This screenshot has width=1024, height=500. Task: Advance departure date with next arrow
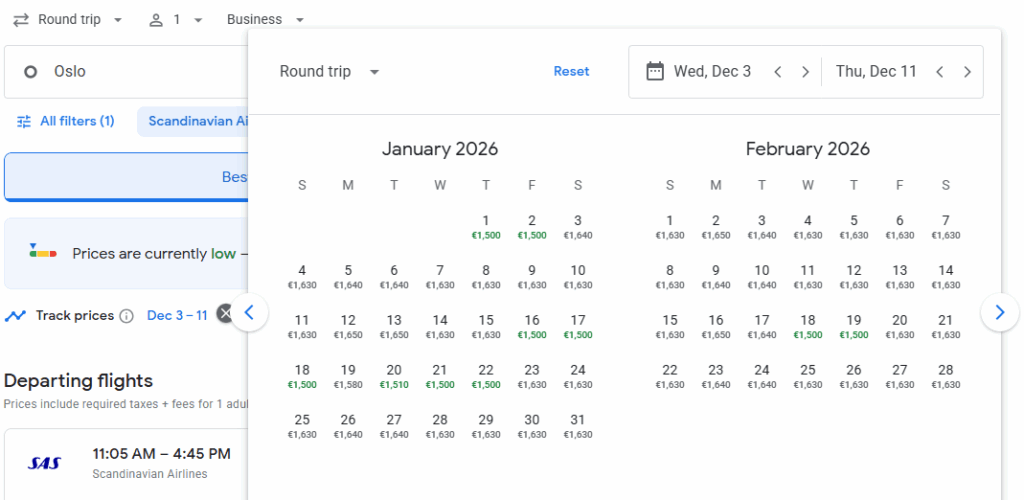(805, 72)
